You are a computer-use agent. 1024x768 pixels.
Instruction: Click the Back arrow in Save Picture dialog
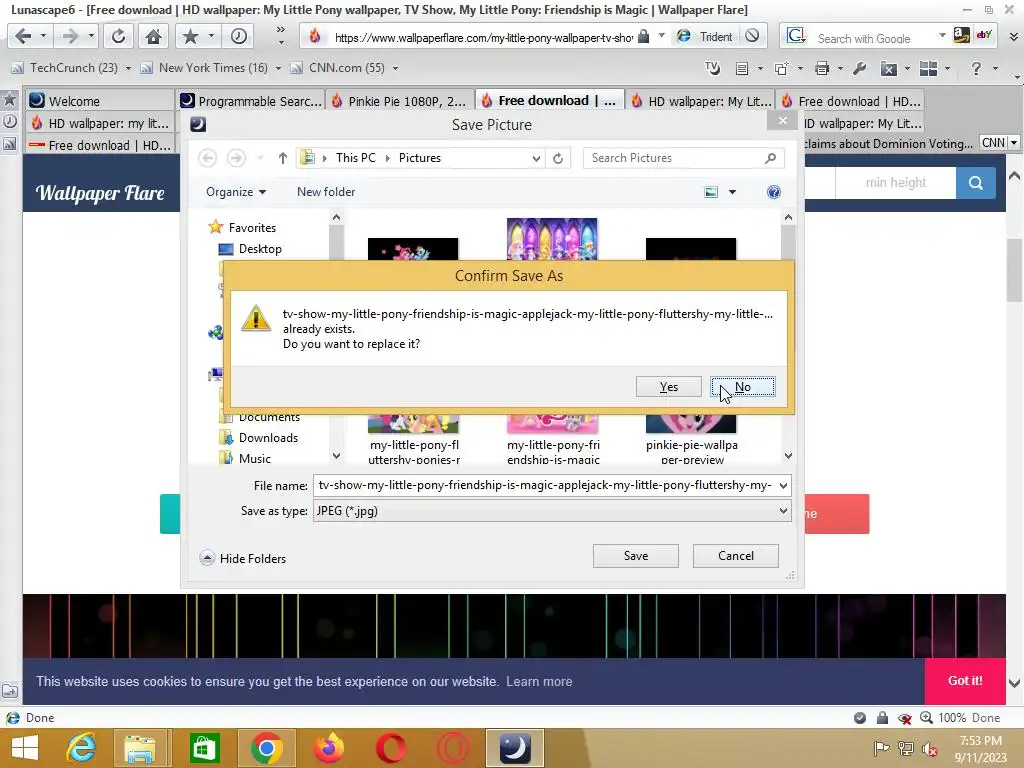pyautogui.click(x=208, y=158)
